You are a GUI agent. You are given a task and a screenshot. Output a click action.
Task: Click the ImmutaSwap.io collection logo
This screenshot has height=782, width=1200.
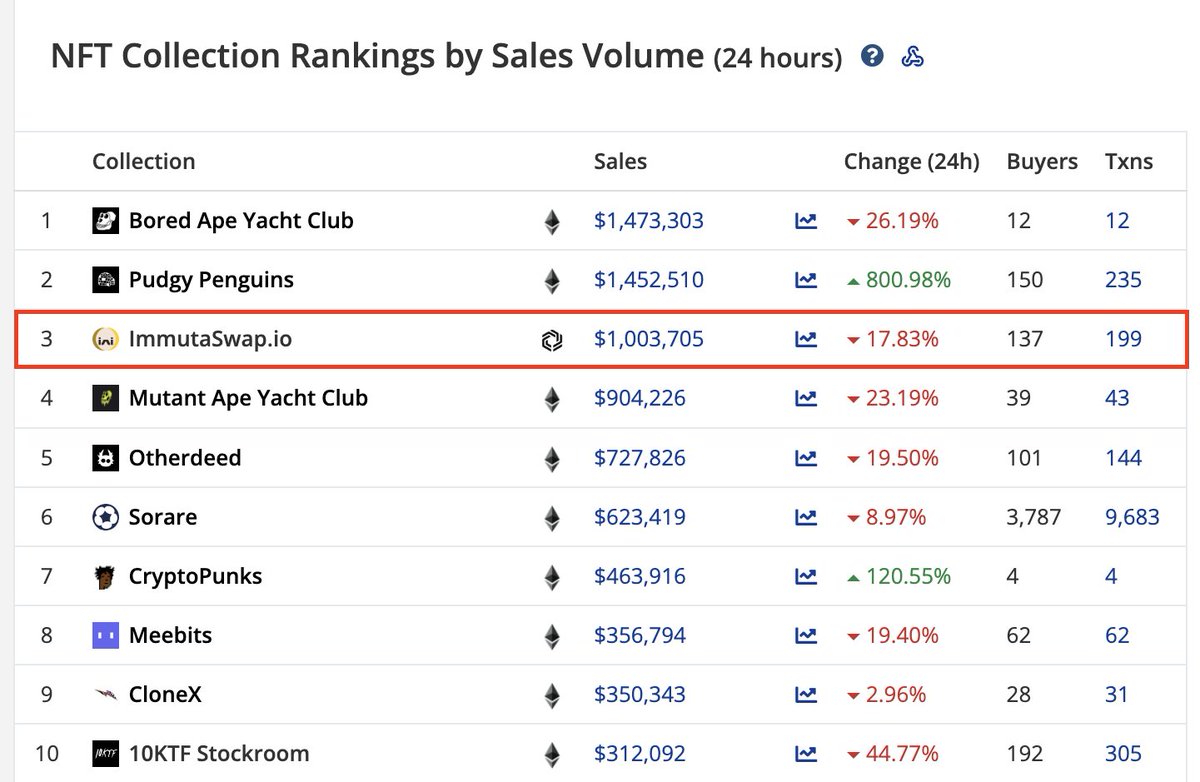105,339
